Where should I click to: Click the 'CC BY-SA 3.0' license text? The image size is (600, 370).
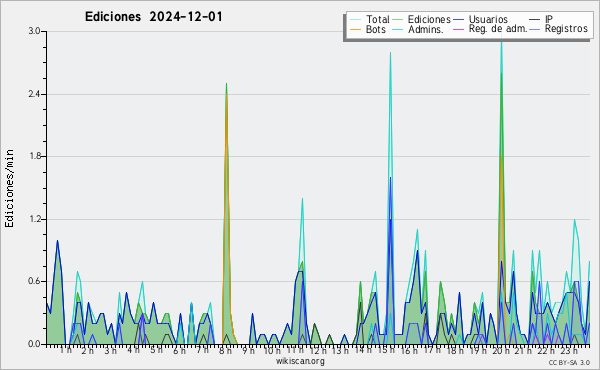pyautogui.click(x=569, y=363)
